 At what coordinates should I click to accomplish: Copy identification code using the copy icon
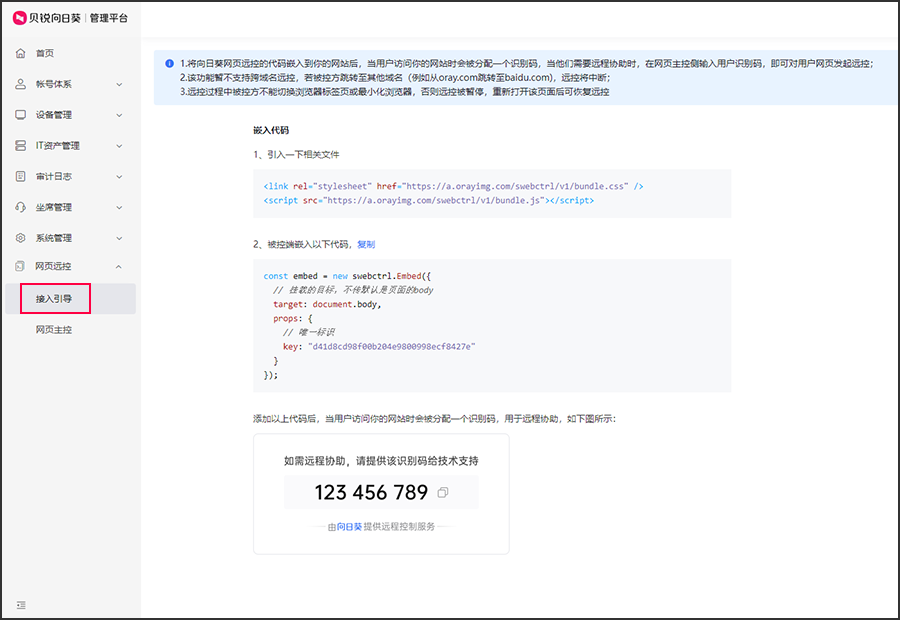442,492
